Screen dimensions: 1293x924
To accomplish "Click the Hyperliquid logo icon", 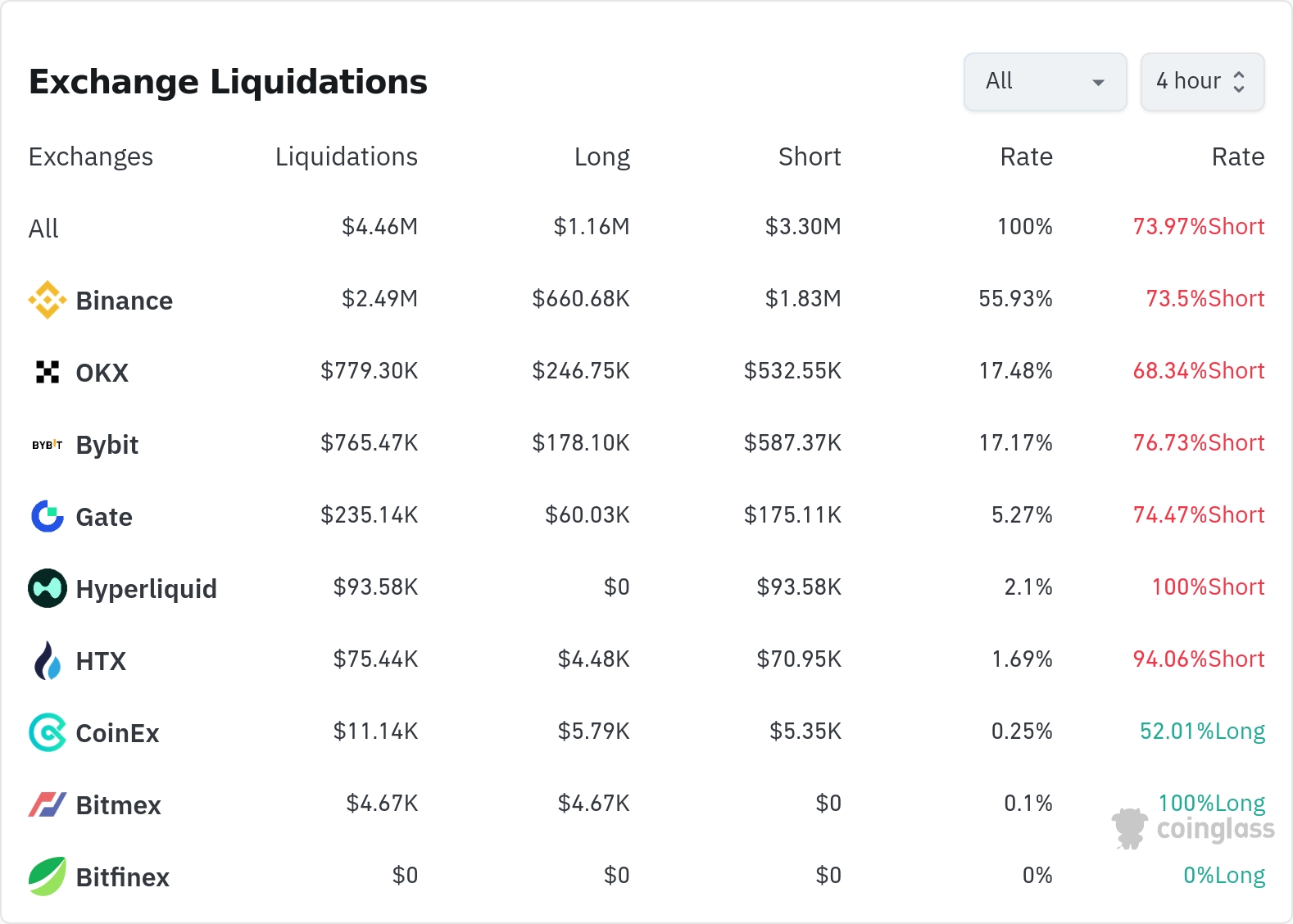I will click(x=48, y=588).
